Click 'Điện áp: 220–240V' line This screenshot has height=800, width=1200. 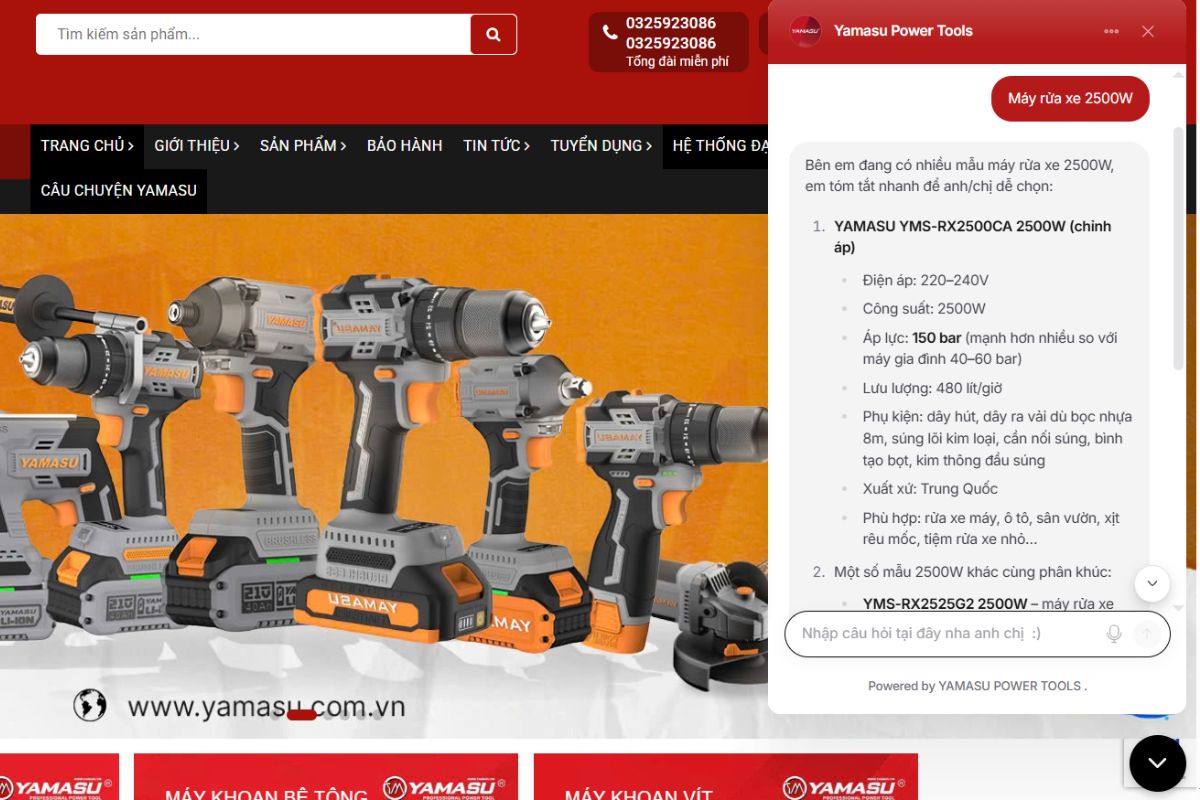(x=926, y=280)
